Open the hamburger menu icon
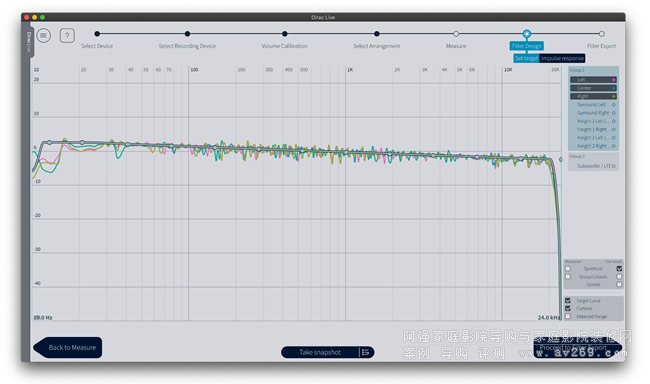 [44, 36]
